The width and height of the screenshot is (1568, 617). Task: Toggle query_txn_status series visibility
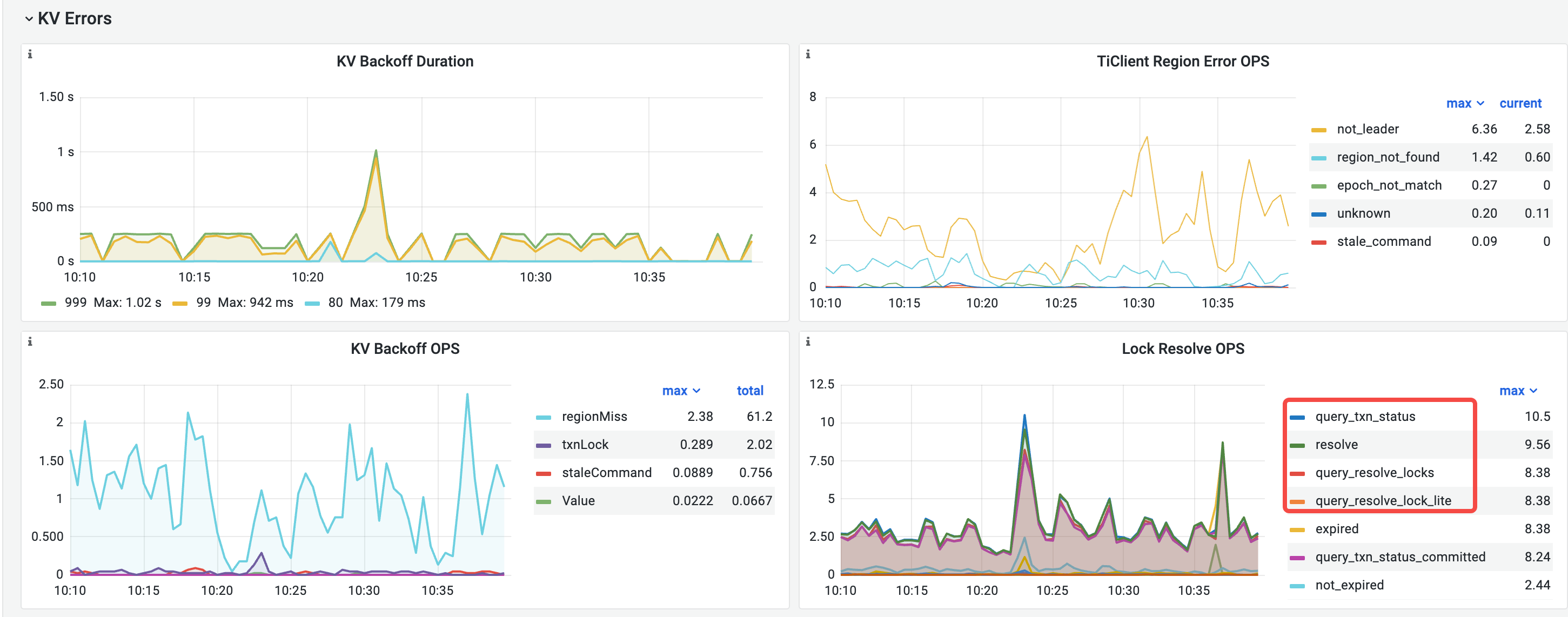click(1365, 416)
